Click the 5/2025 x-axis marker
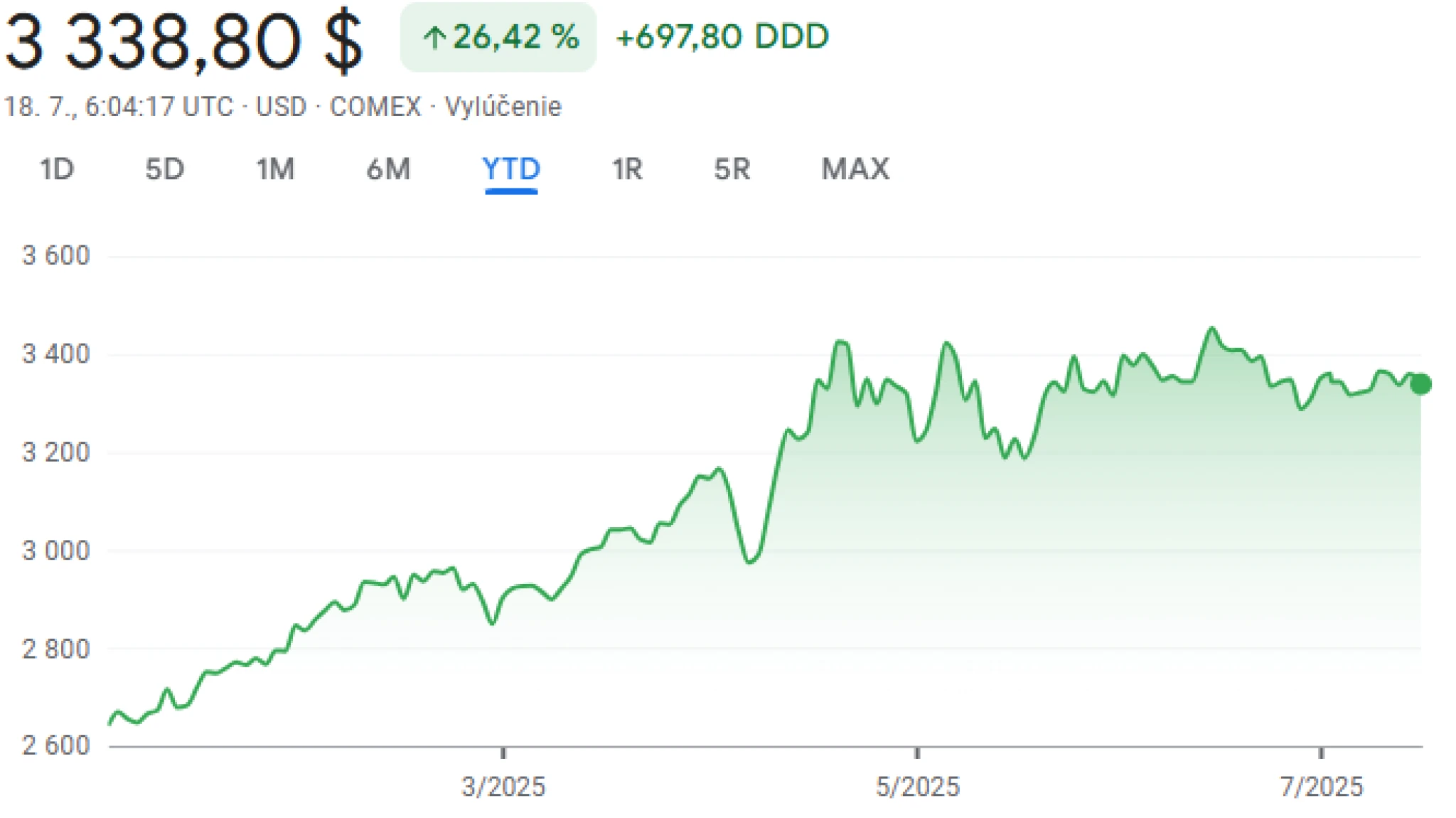The image size is (1456, 818). click(x=917, y=787)
